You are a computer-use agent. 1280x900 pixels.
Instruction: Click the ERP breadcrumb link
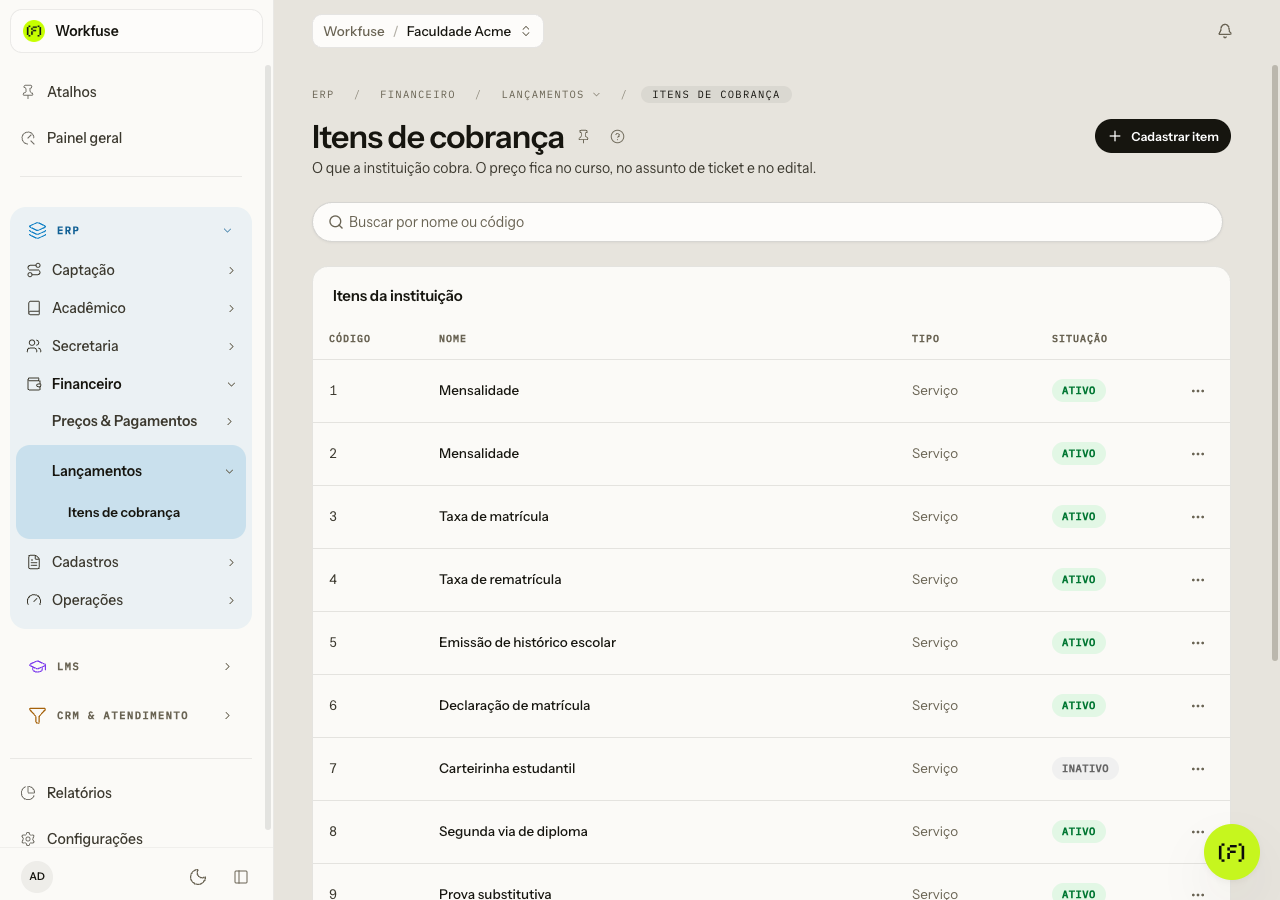coord(323,94)
